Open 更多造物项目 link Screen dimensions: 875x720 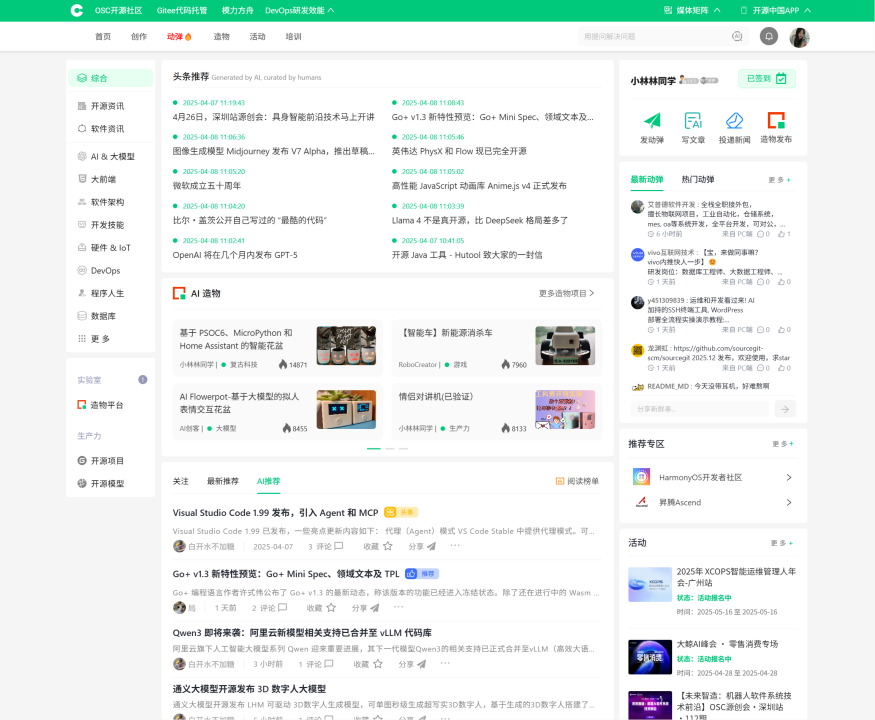coord(566,294)
